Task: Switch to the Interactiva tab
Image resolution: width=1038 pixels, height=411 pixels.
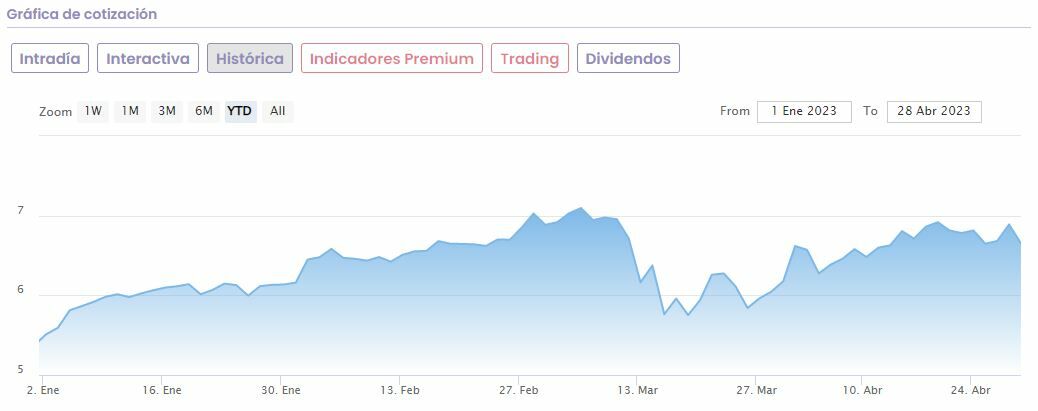Action: (148, 58)
